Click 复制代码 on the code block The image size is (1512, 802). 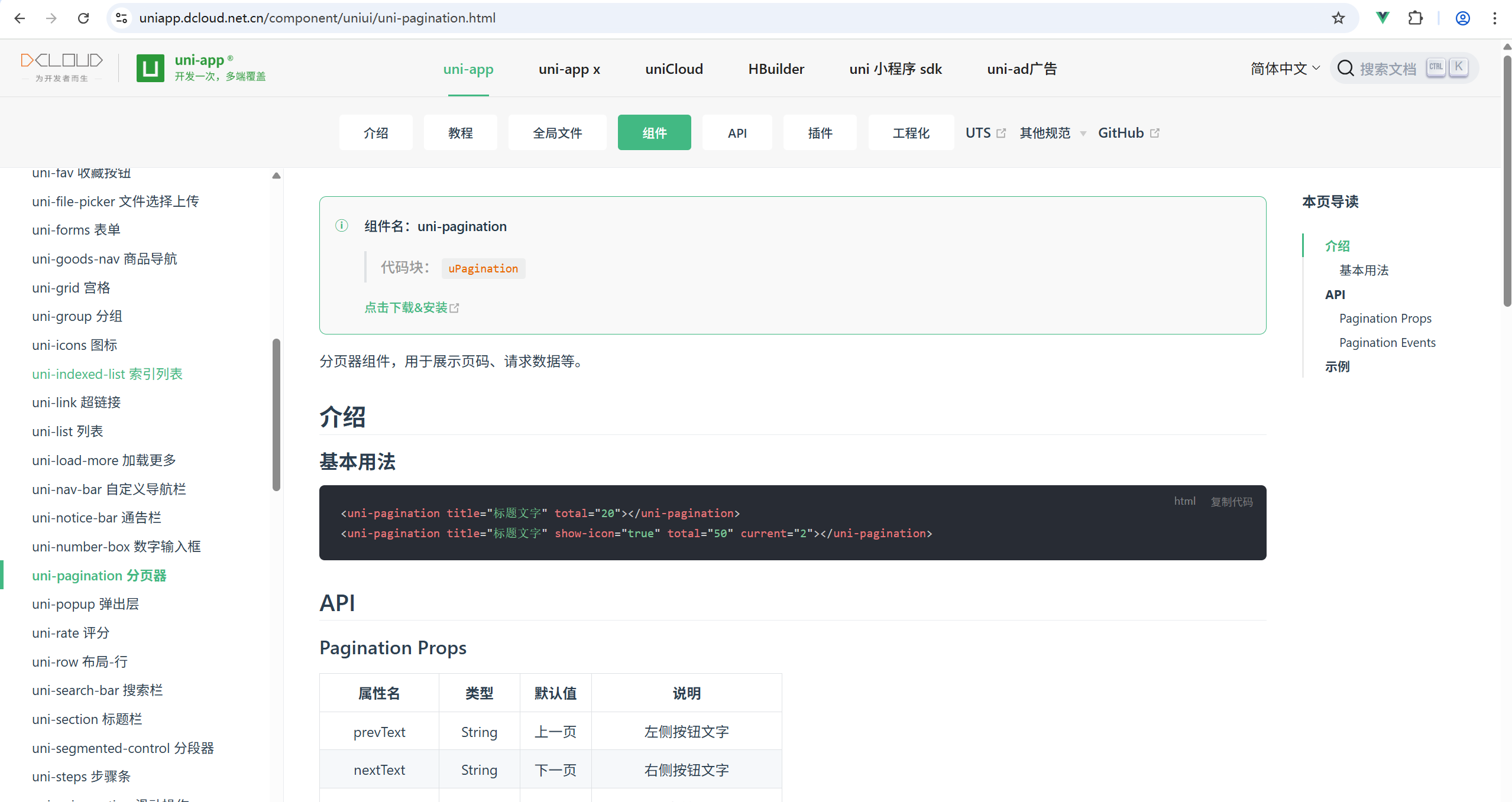[x=1232, y=501]
